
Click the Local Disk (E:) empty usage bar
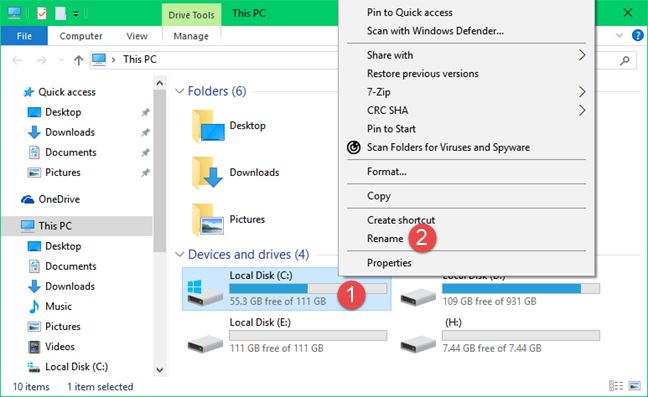tap(308, 335)
